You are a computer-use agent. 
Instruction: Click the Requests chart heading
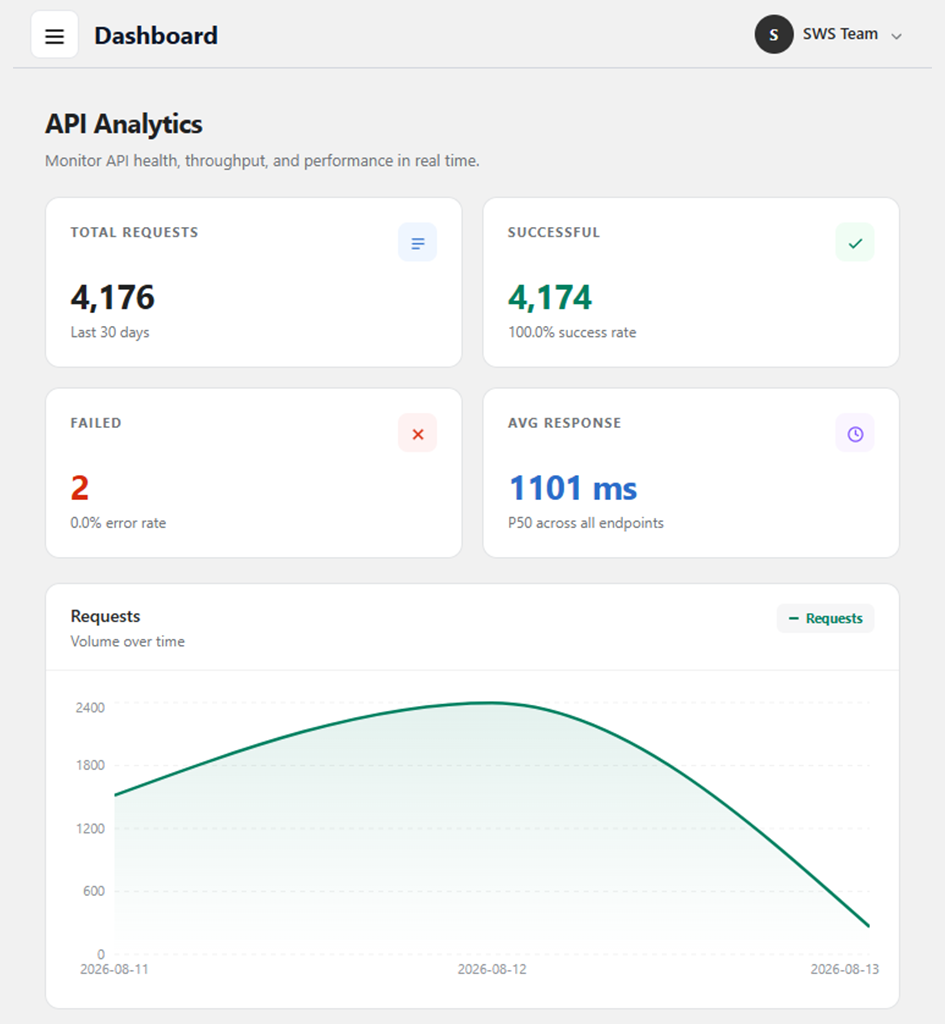tap(105, 616)
